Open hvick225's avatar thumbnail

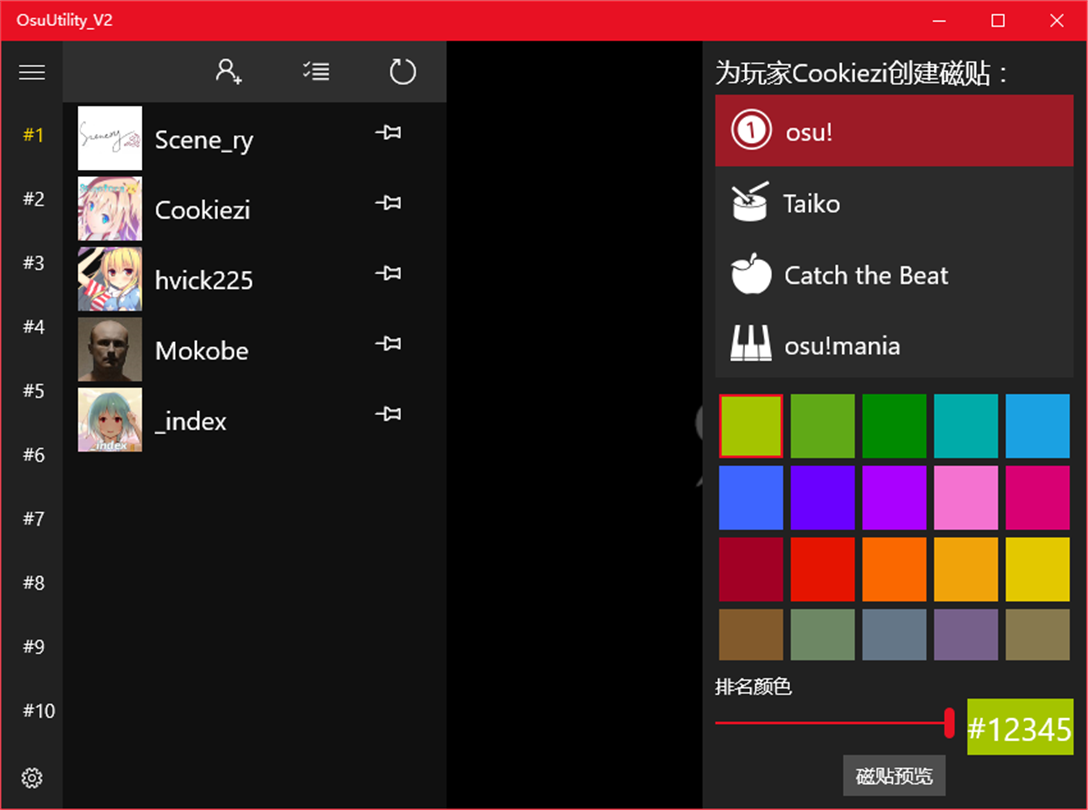coord(110,279)
